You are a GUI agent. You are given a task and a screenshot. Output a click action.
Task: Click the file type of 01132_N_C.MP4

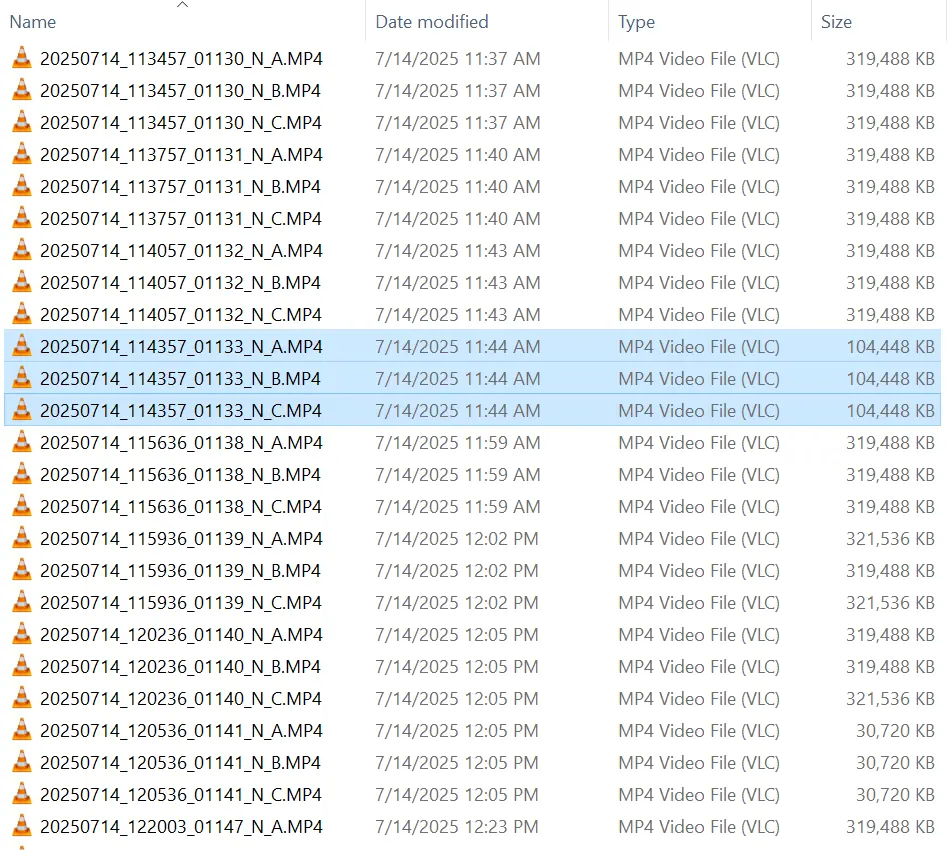coord(698,315)
